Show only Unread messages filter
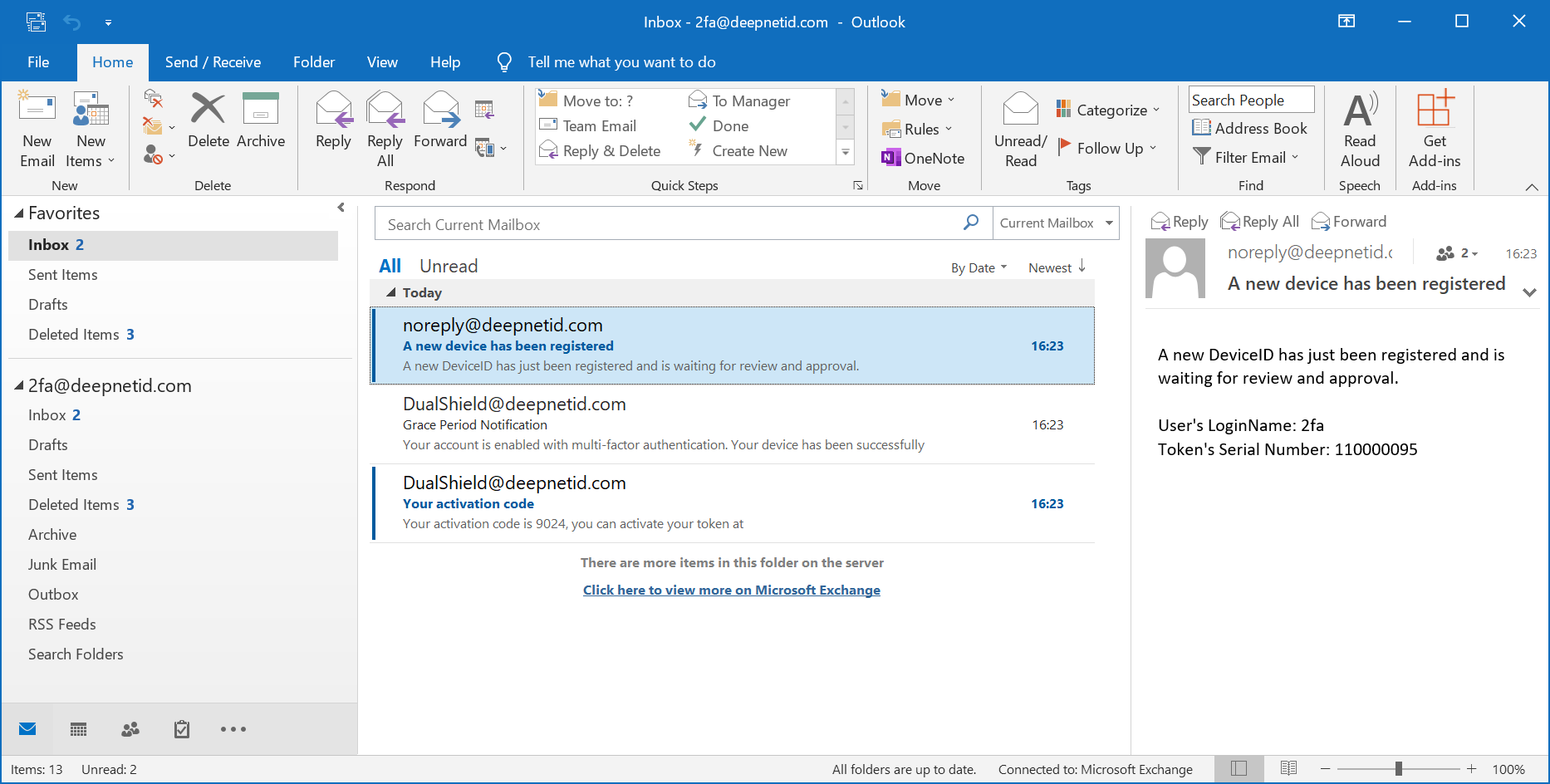 pyautogui.click(x=449, y=266)
